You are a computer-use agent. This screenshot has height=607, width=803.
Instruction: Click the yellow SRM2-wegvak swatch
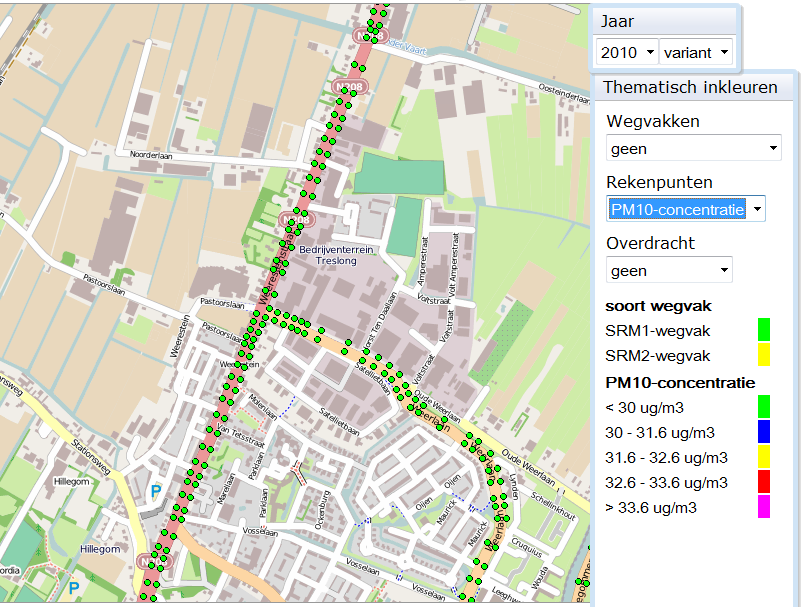(763, 355)
